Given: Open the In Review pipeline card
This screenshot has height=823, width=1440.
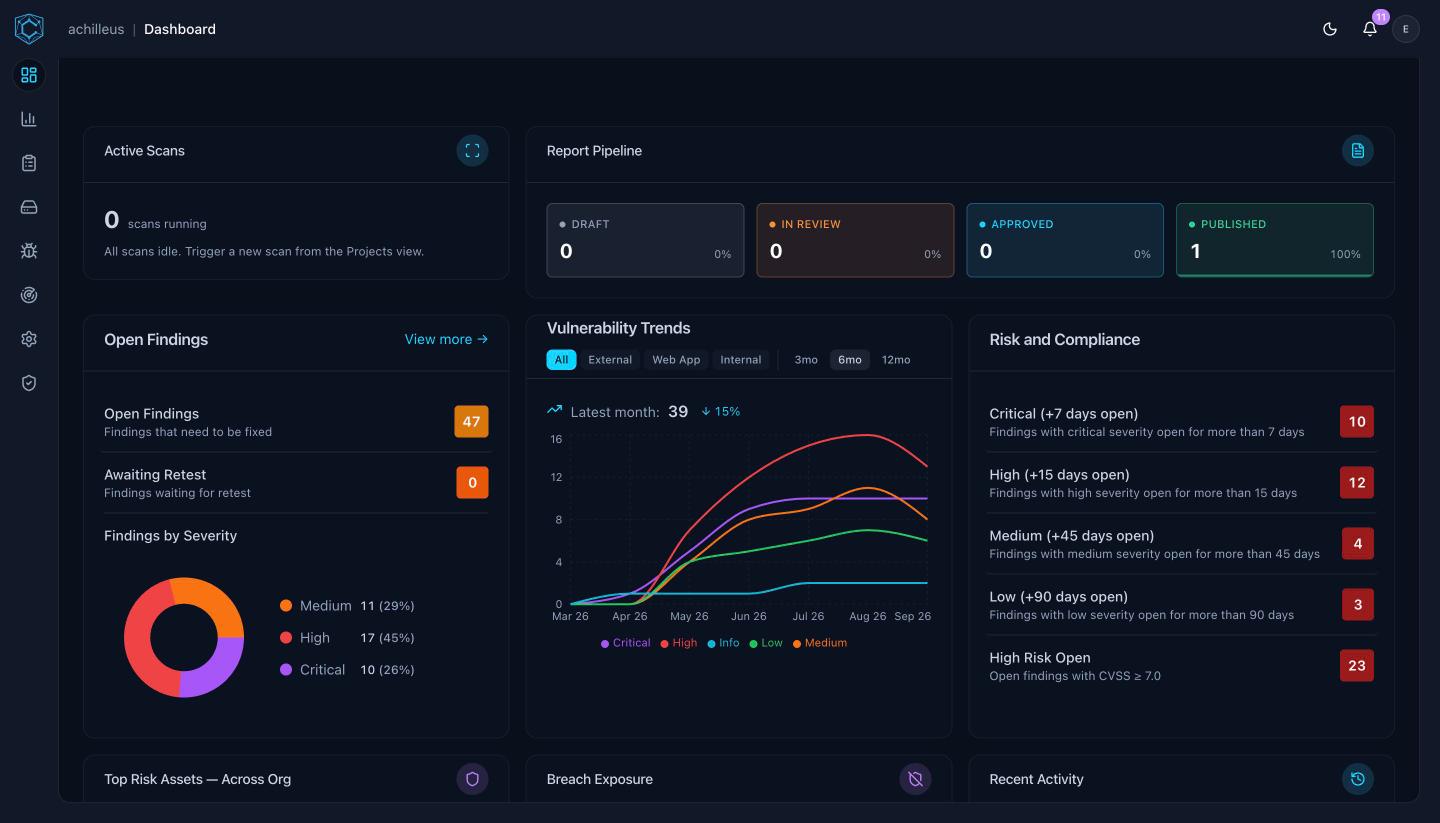Looking at the screenshot, I should tap(855, 240).
